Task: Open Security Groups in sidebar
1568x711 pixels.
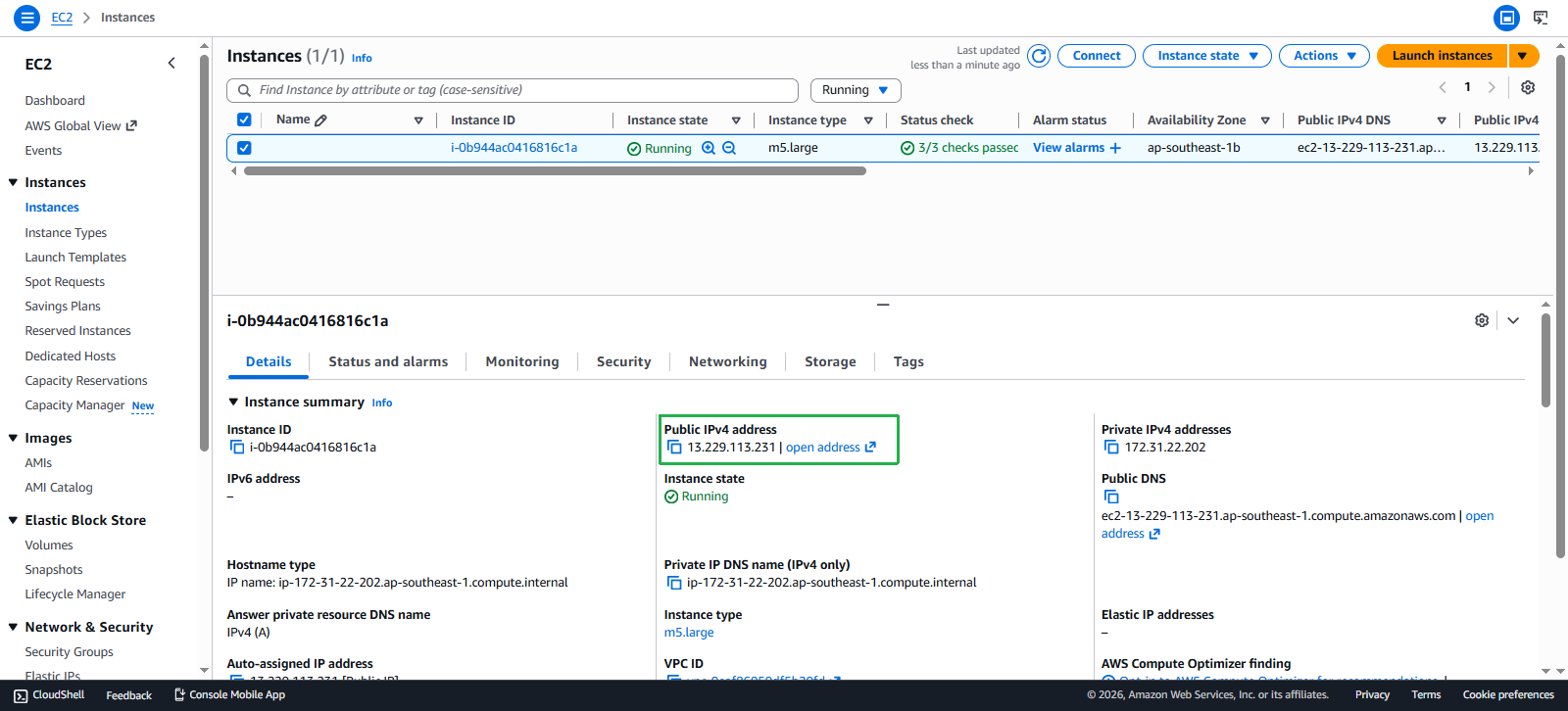Action: tap(69, 652)
